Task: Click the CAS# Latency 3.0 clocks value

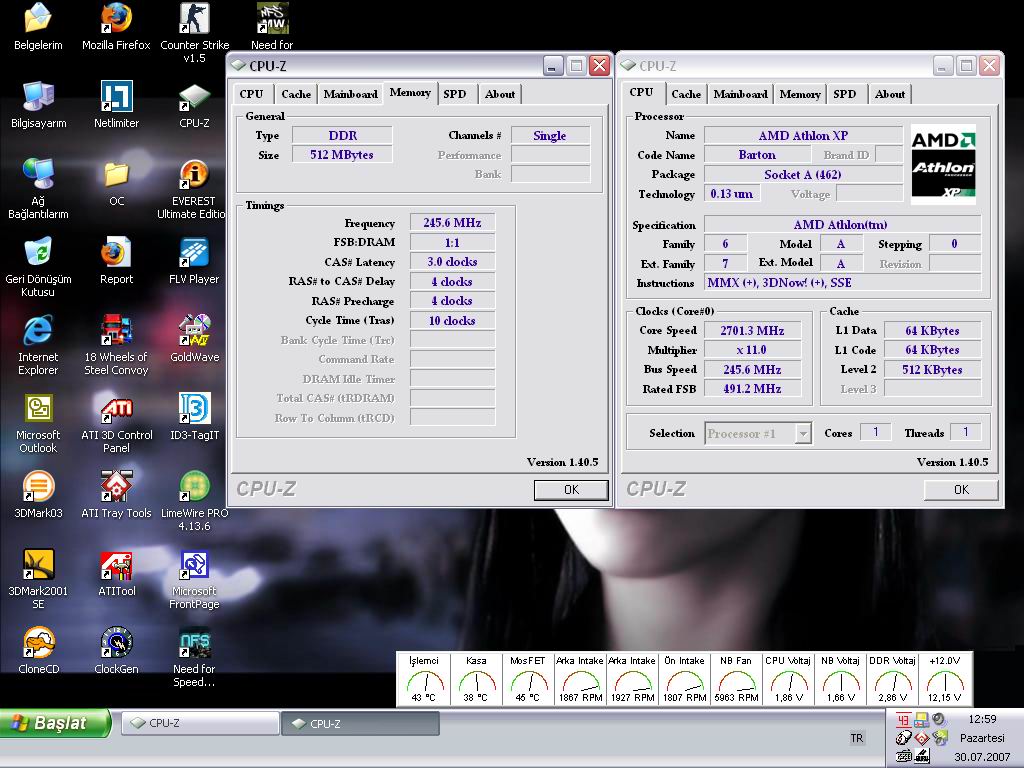Action: (x=452, y=262)
